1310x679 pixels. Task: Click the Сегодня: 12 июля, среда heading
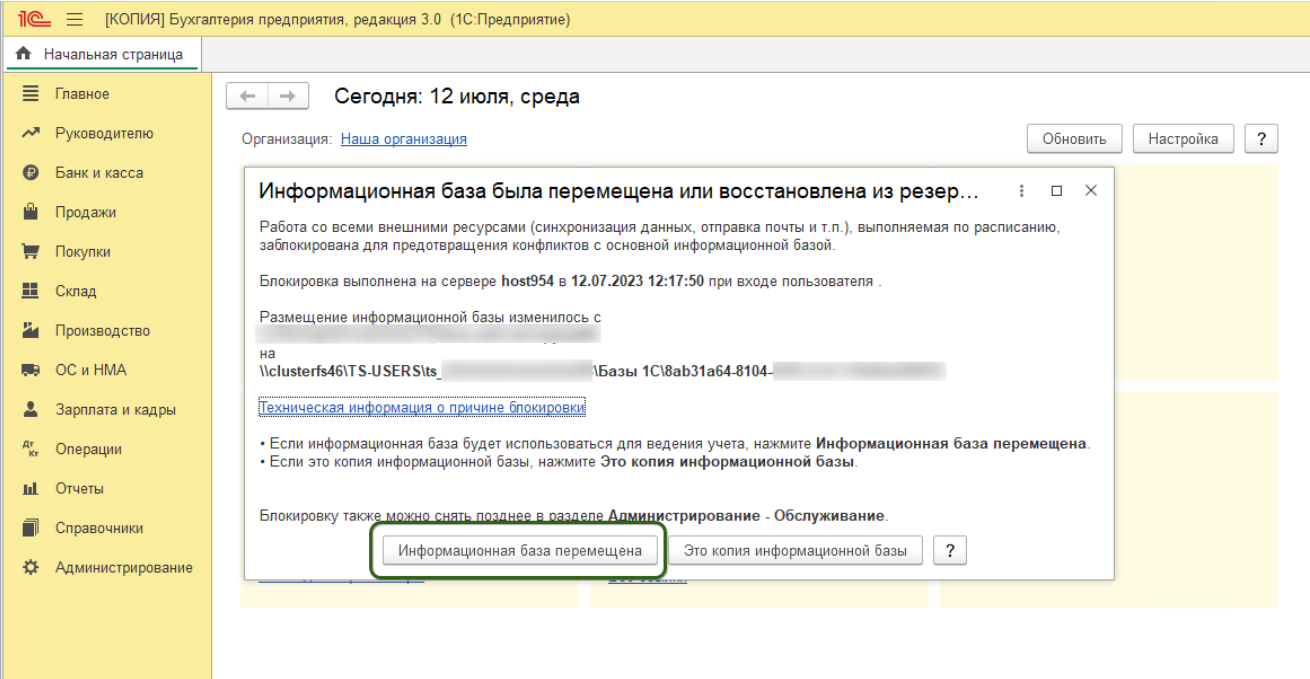point(457,97)
